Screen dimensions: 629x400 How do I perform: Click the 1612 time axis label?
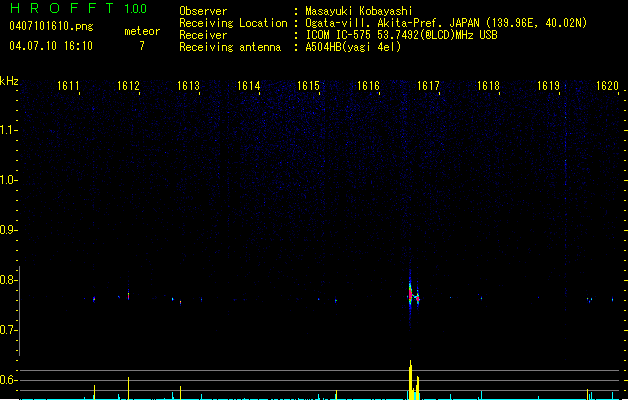tap(128, 85)
